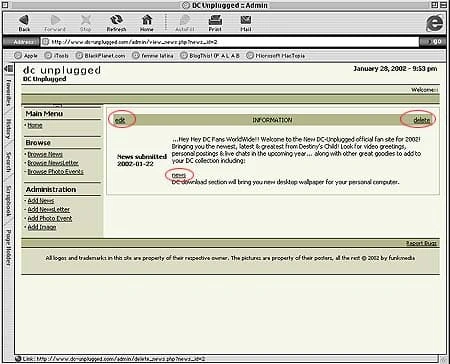Open the femme latina favorites link
The height and width of the screenshot is (364, 450).
[153, 56]
